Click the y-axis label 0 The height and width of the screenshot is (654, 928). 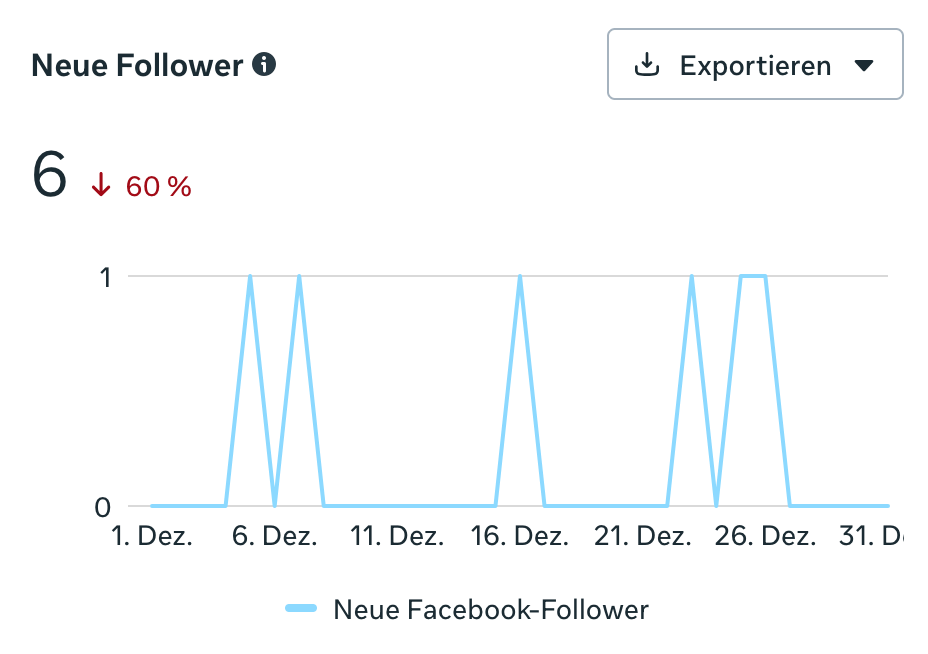(103, 507)
